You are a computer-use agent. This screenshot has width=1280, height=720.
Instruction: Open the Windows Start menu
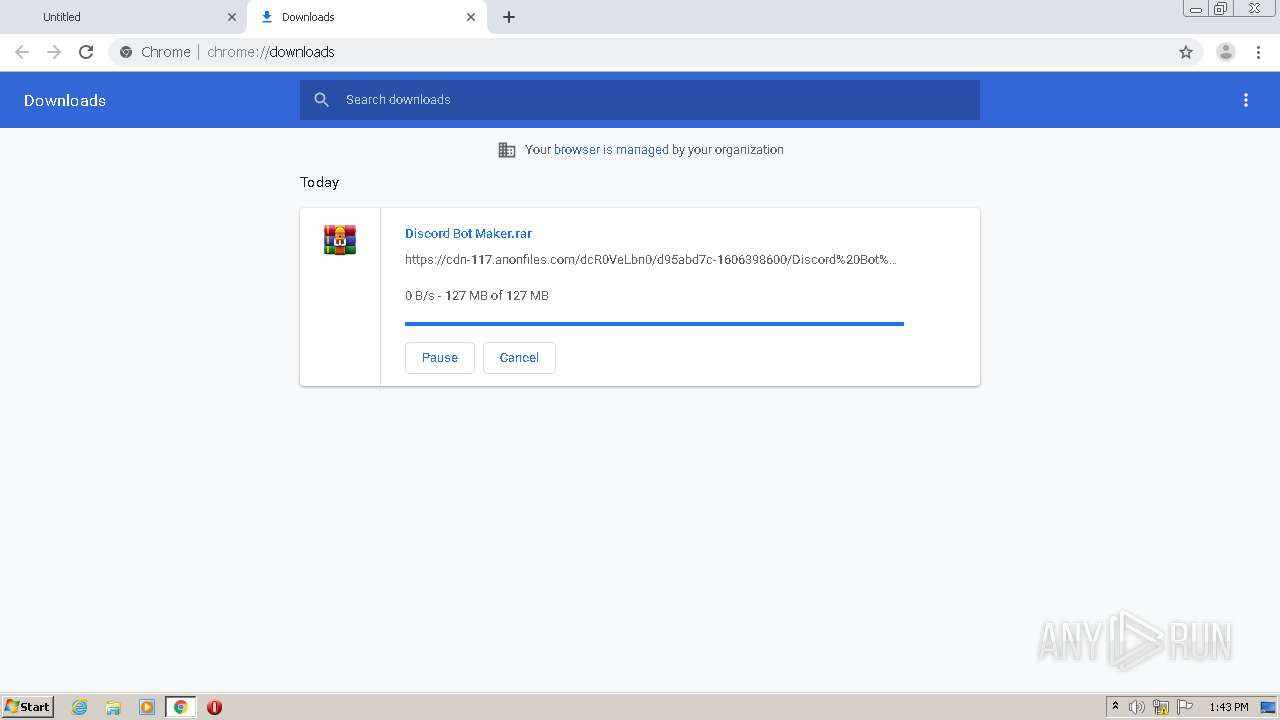coord(28,707)
